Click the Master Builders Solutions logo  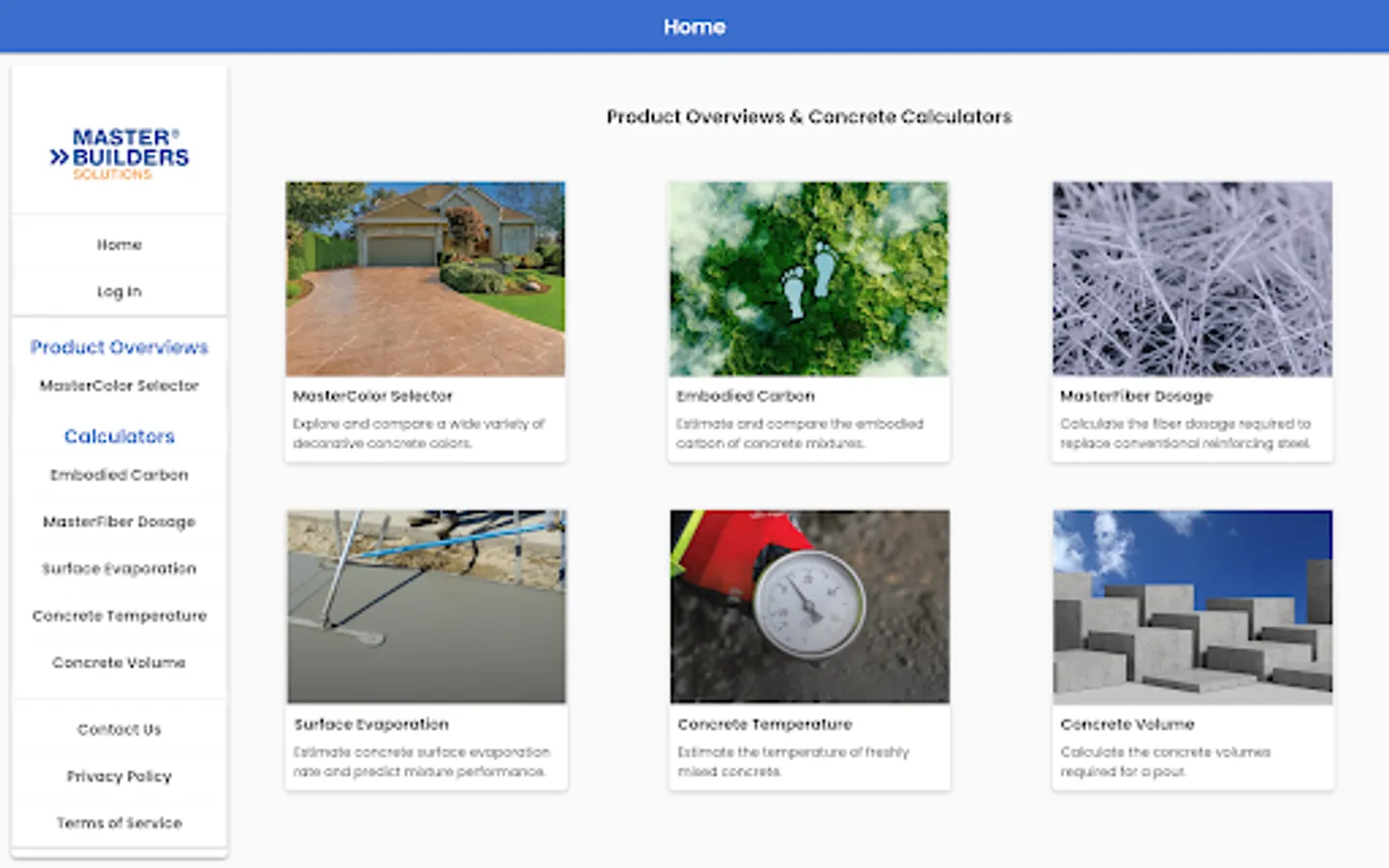pos(120,153)
